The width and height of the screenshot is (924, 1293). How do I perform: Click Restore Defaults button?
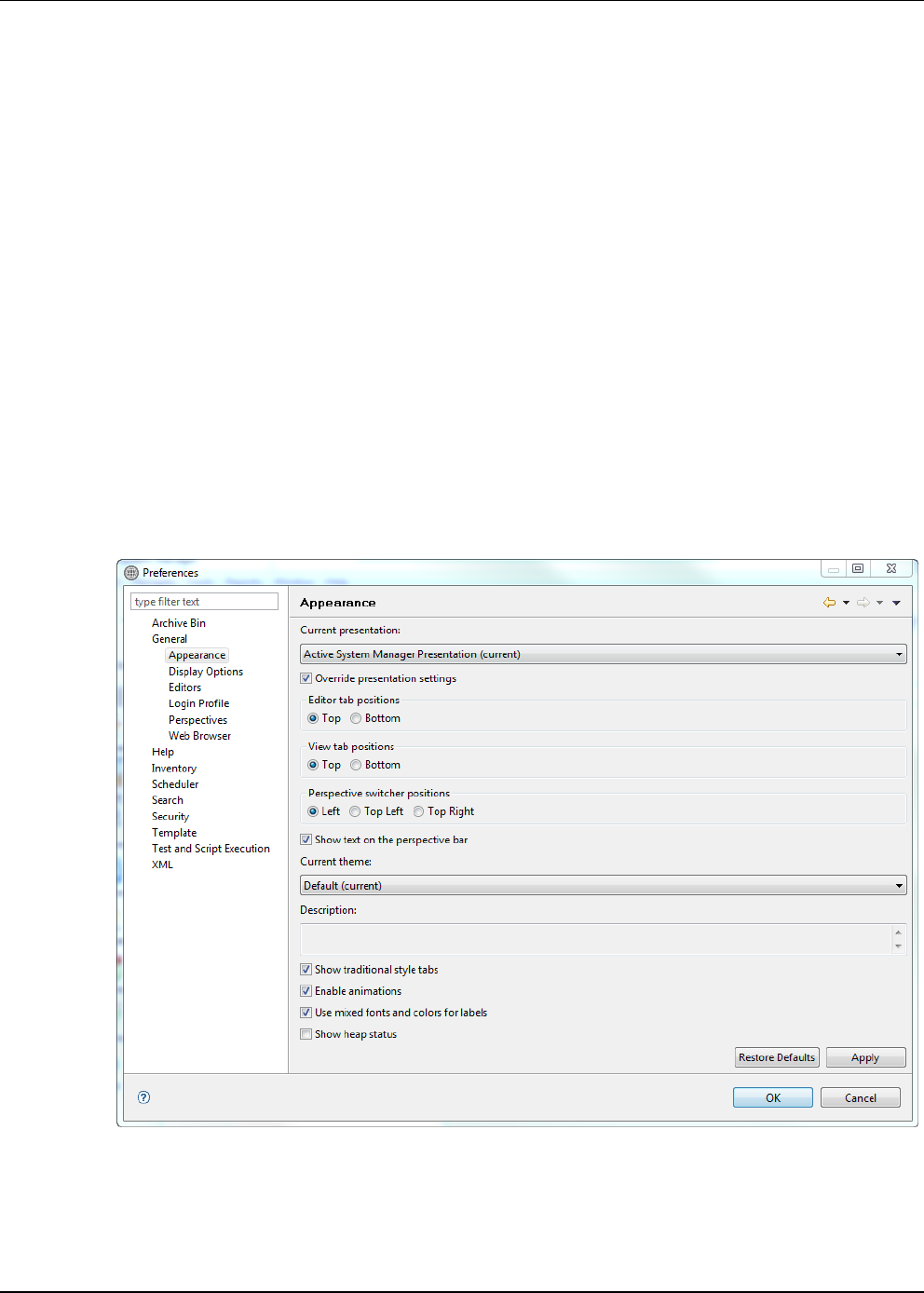click(777, 1057)
